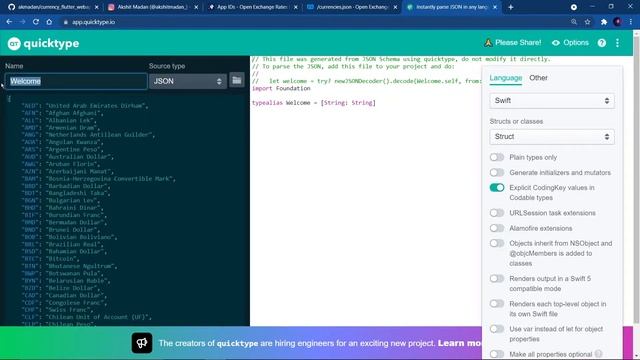The width and height of the screenshot is (640, 360).
Task: Go back in browser history
Action: tap(9, 22)
